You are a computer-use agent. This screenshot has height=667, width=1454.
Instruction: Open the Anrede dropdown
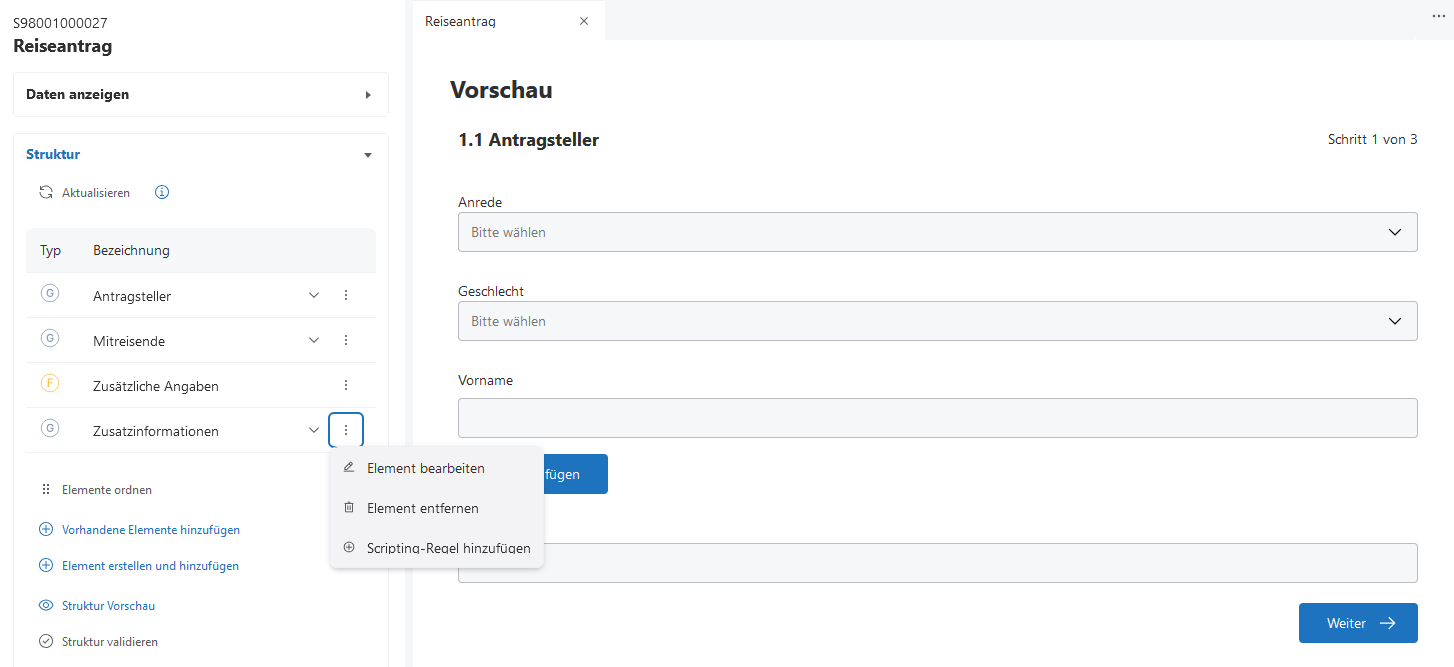click(x=937, y=232)
